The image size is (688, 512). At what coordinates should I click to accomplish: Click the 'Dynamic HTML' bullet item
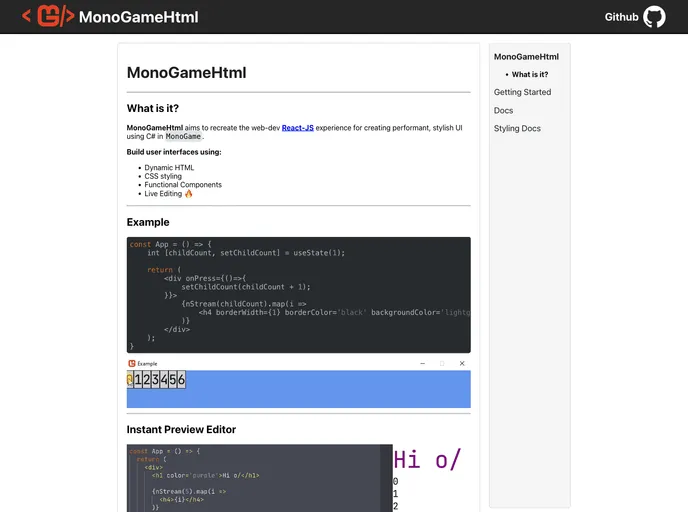pos(169,168)
